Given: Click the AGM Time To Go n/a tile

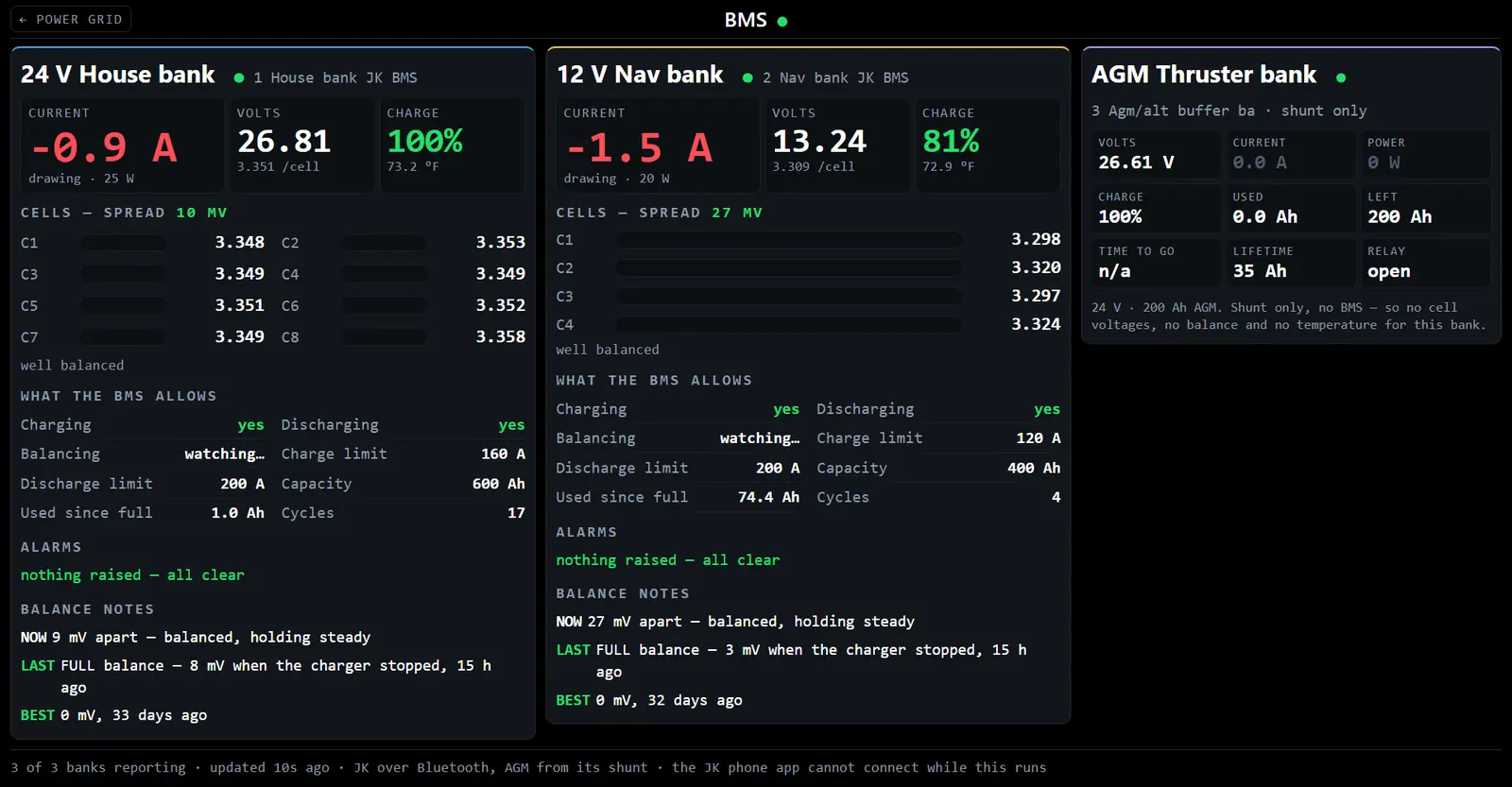Looking at the screenshot, I should tap(1156, 263).
